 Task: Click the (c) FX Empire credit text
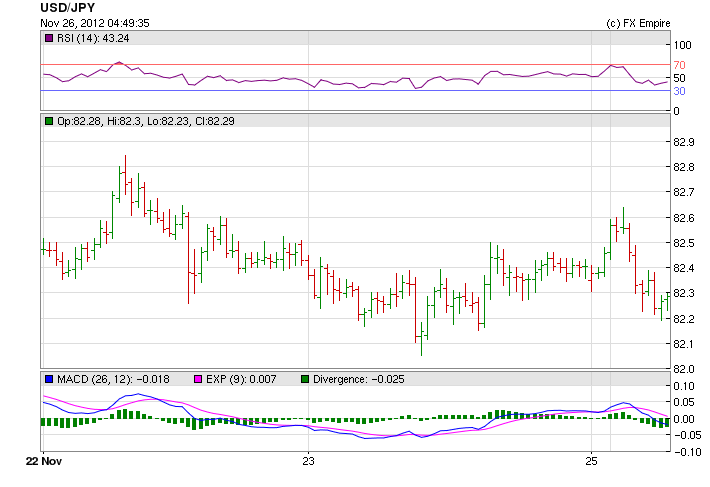[638, 24]
